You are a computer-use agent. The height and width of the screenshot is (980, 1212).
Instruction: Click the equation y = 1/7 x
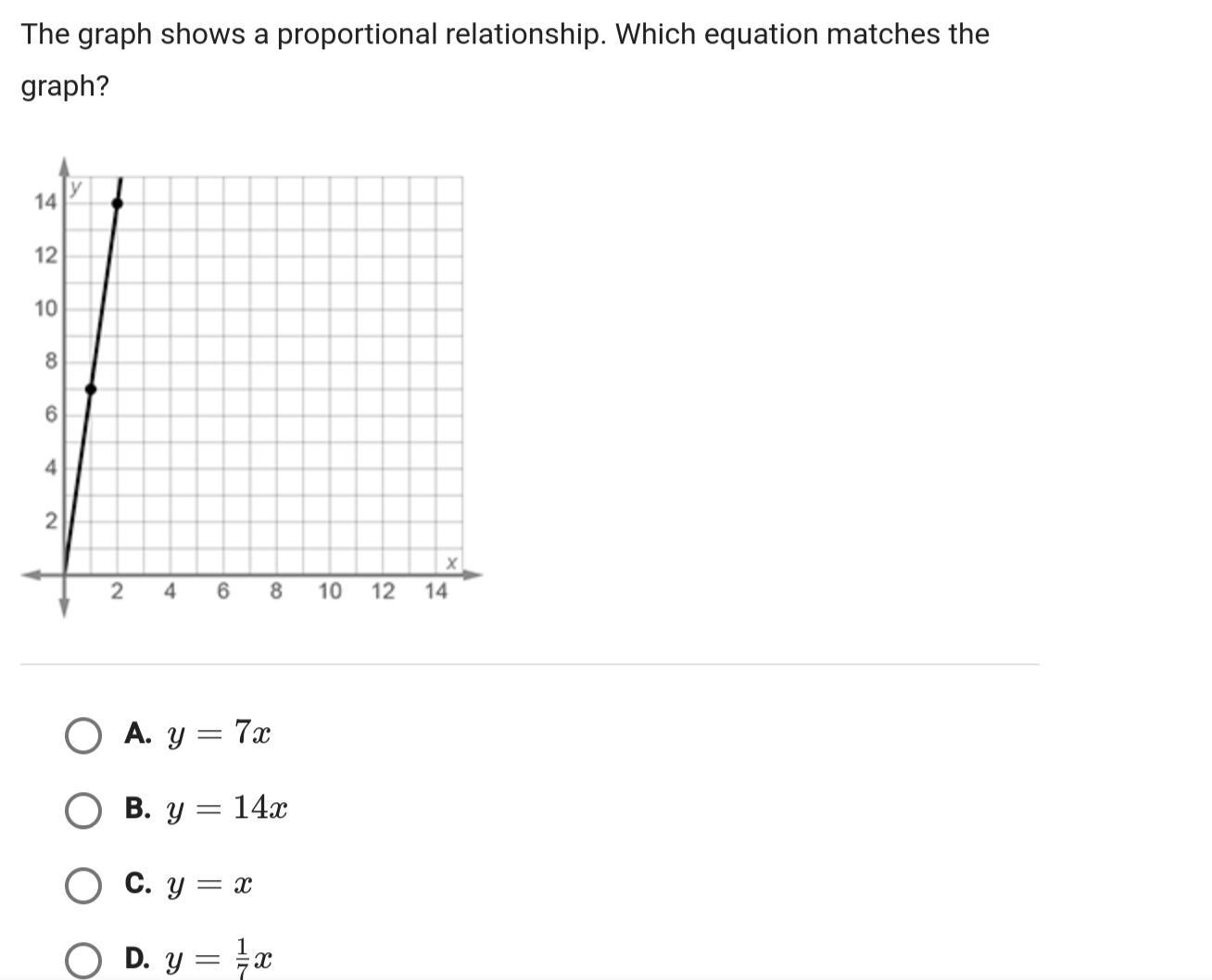pos(219,958)
